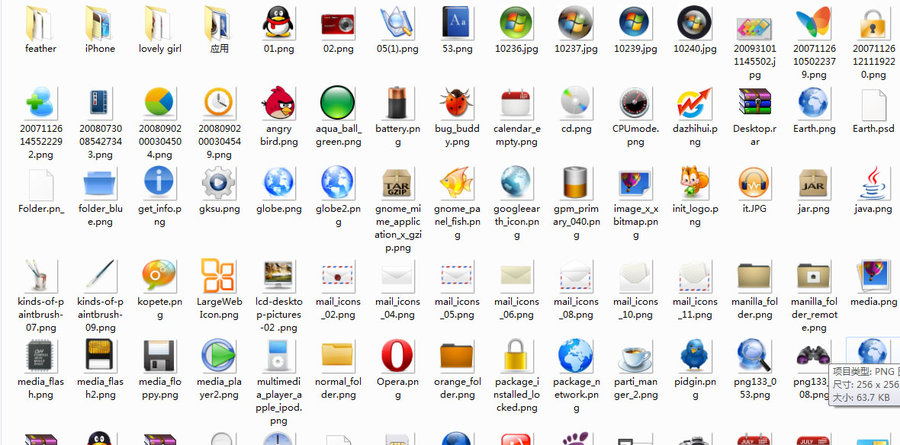Select the QQ penguin 01.png file
The image size is (900, 445).
[278, 22]
